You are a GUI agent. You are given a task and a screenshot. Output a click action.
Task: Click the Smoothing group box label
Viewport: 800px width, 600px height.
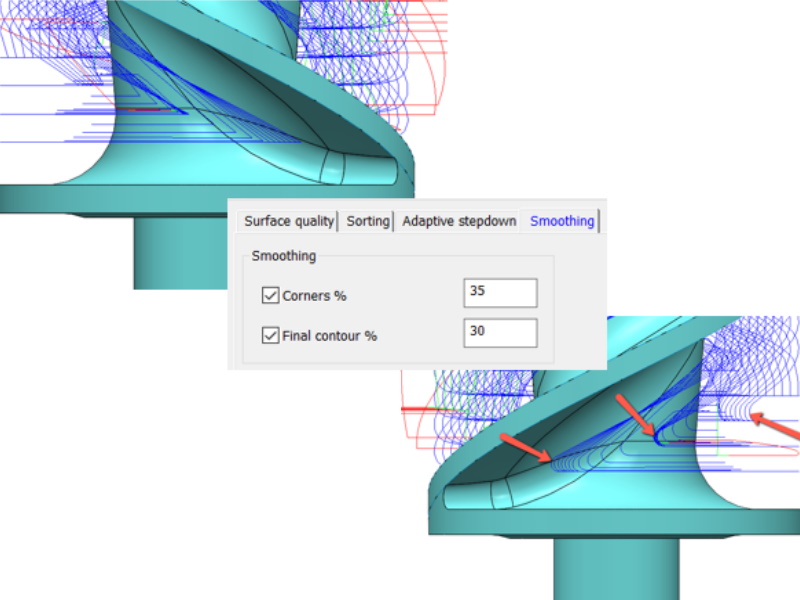pos(282,256)
